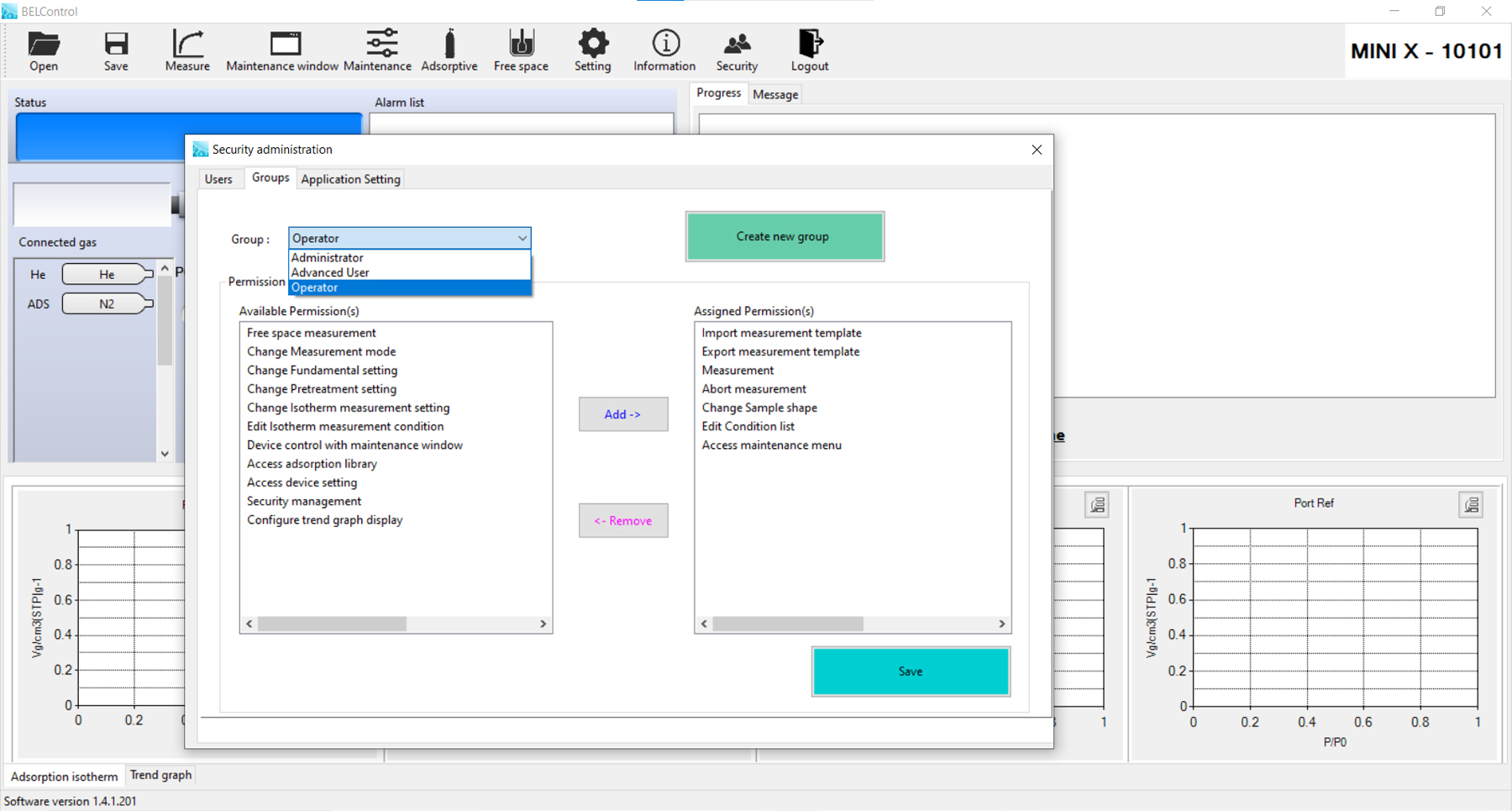Viewport: 1512px width, 811px height.
Task: Open the Application Setting tab
Action: coord(350,179)
